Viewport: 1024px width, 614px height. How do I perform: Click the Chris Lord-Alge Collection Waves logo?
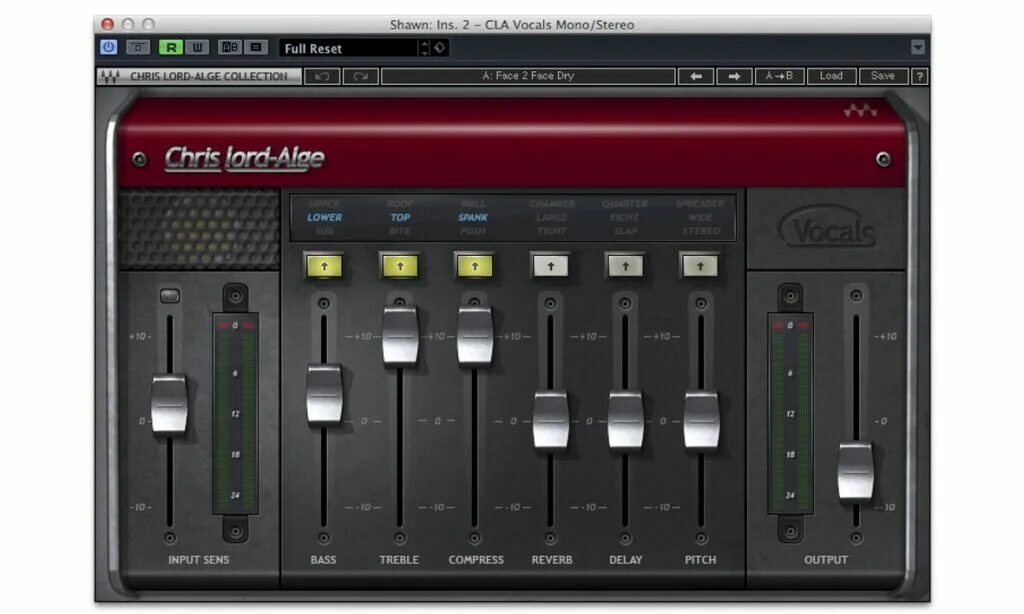[x=110, y=76]
